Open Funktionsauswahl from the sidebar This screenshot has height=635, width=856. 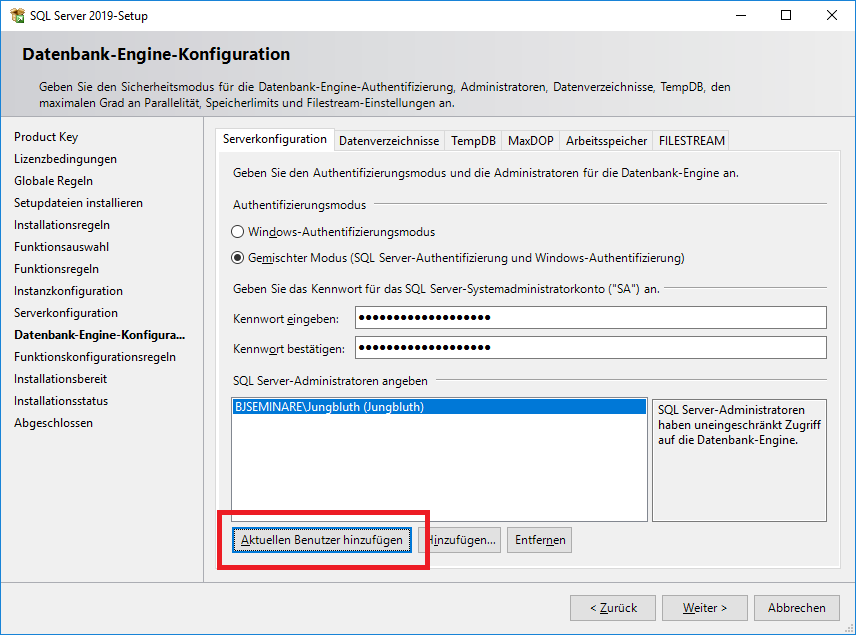(59, 246)
